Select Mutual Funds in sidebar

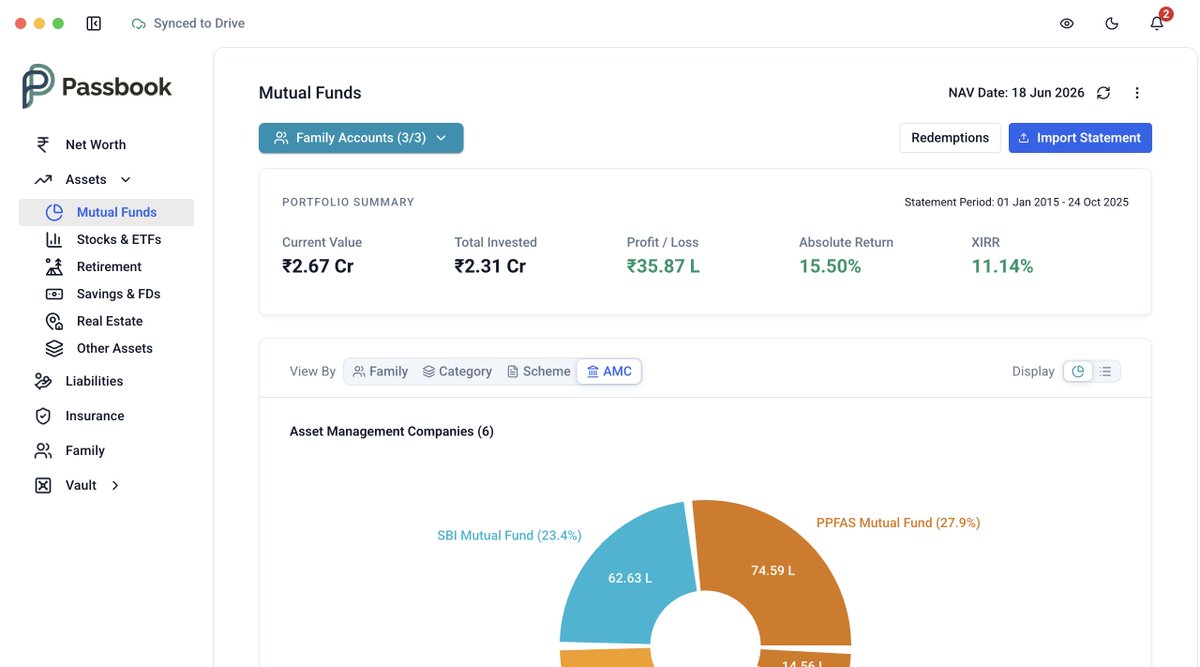106,212
